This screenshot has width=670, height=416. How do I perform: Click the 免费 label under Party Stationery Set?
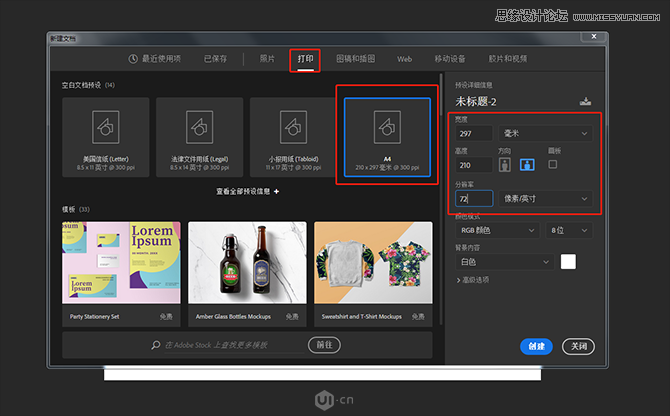click(166, 316)
